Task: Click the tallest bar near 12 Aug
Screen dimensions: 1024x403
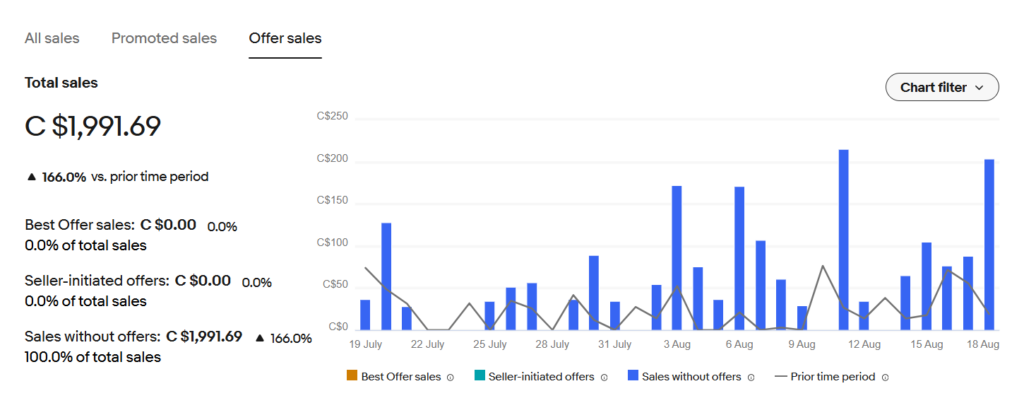Action: [x=844, y=240]
